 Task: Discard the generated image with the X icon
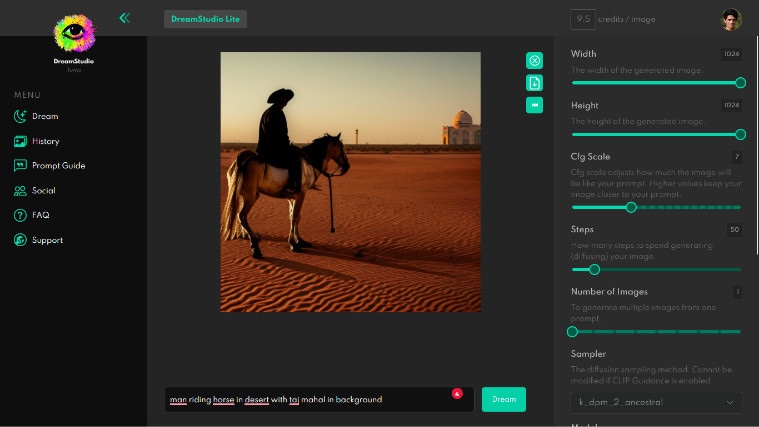coord(534,61)
